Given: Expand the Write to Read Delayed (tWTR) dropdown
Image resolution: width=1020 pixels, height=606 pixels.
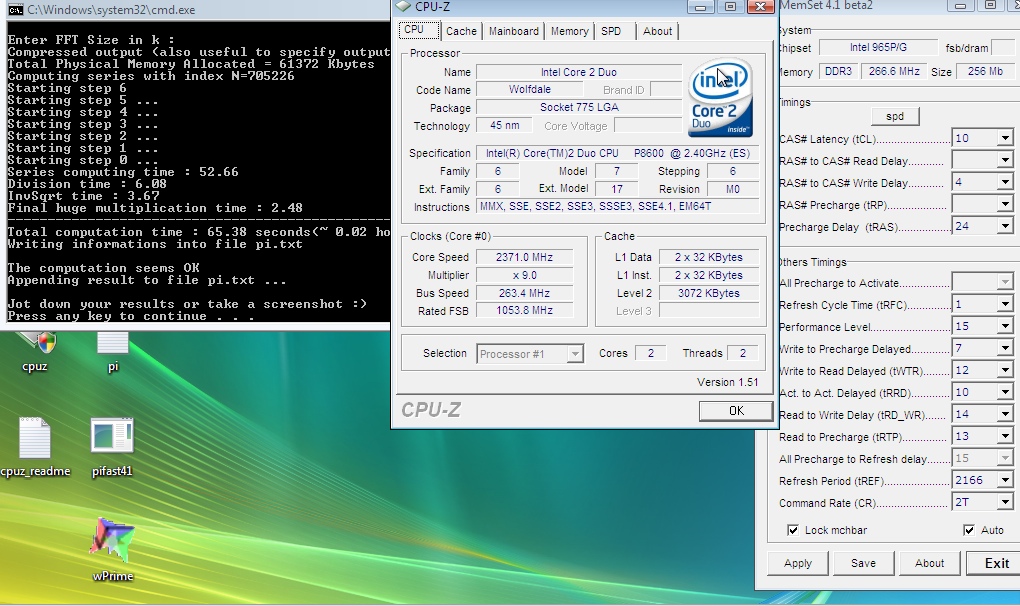Looking at the screenshot, I should (x=1005, y=371).
